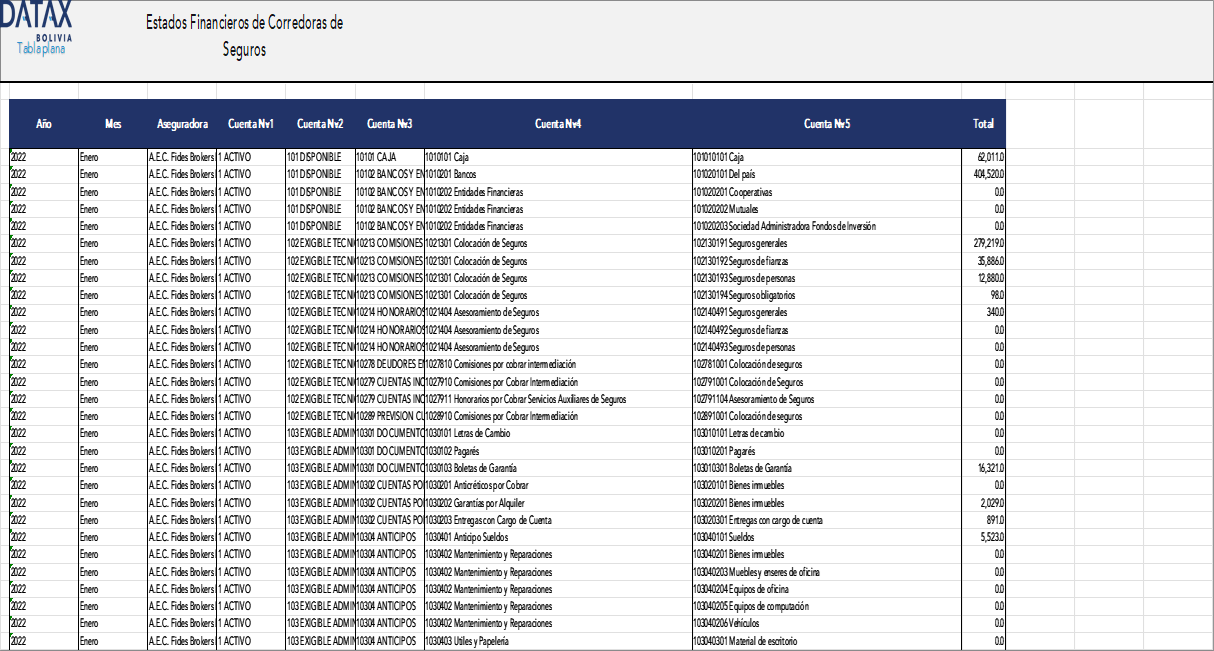Viewport: 1214px width, 651px height.
Task: Click the 10289 PREVISION cell
Action: click(390, 416)
